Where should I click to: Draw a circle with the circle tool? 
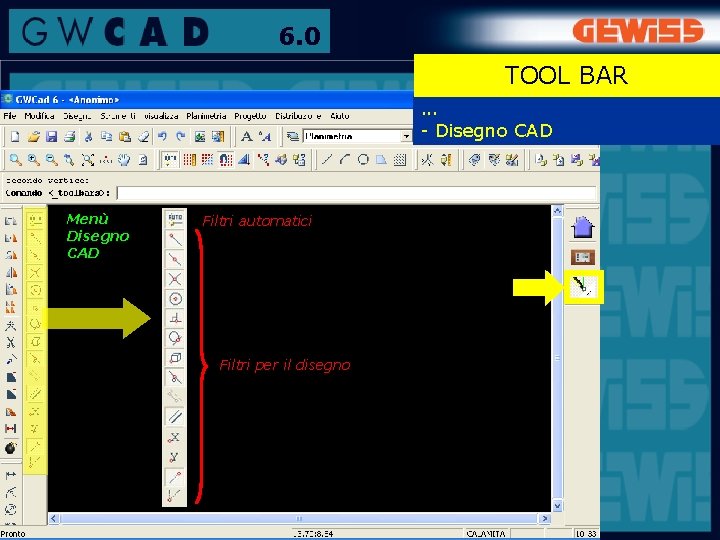pos(363,160)
